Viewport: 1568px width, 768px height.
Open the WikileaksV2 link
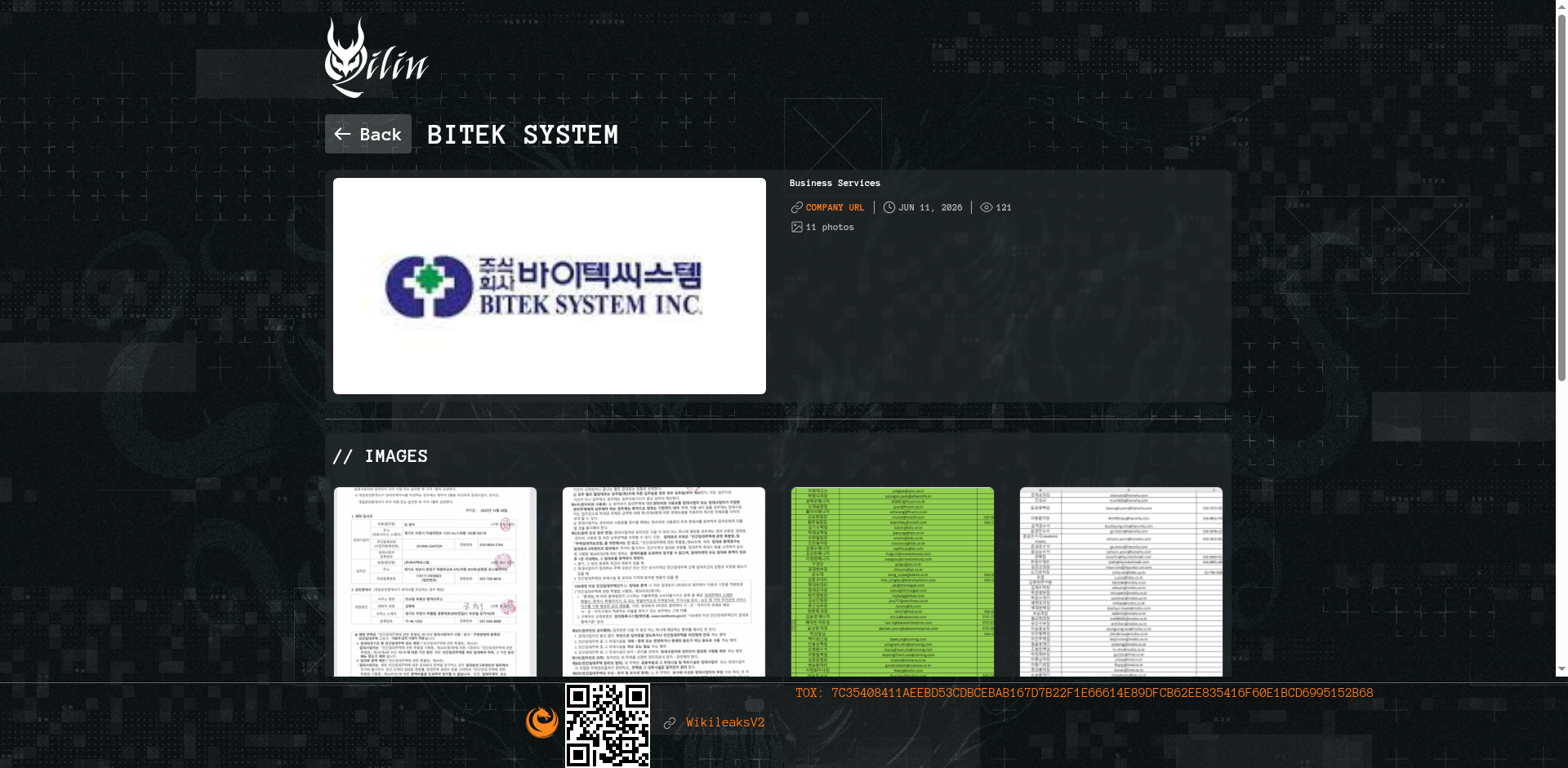725,722
